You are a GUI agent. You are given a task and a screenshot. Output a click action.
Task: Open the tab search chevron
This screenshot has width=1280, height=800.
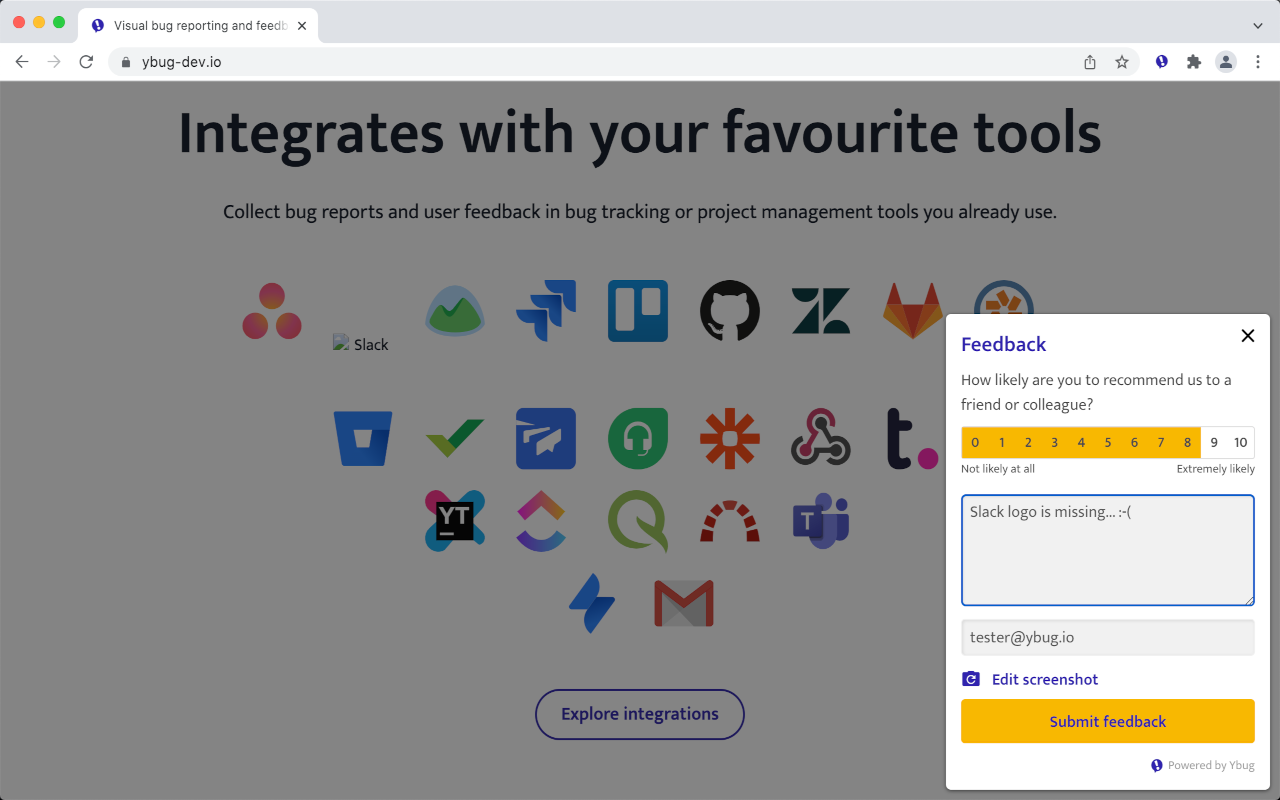click(1257, 25)
